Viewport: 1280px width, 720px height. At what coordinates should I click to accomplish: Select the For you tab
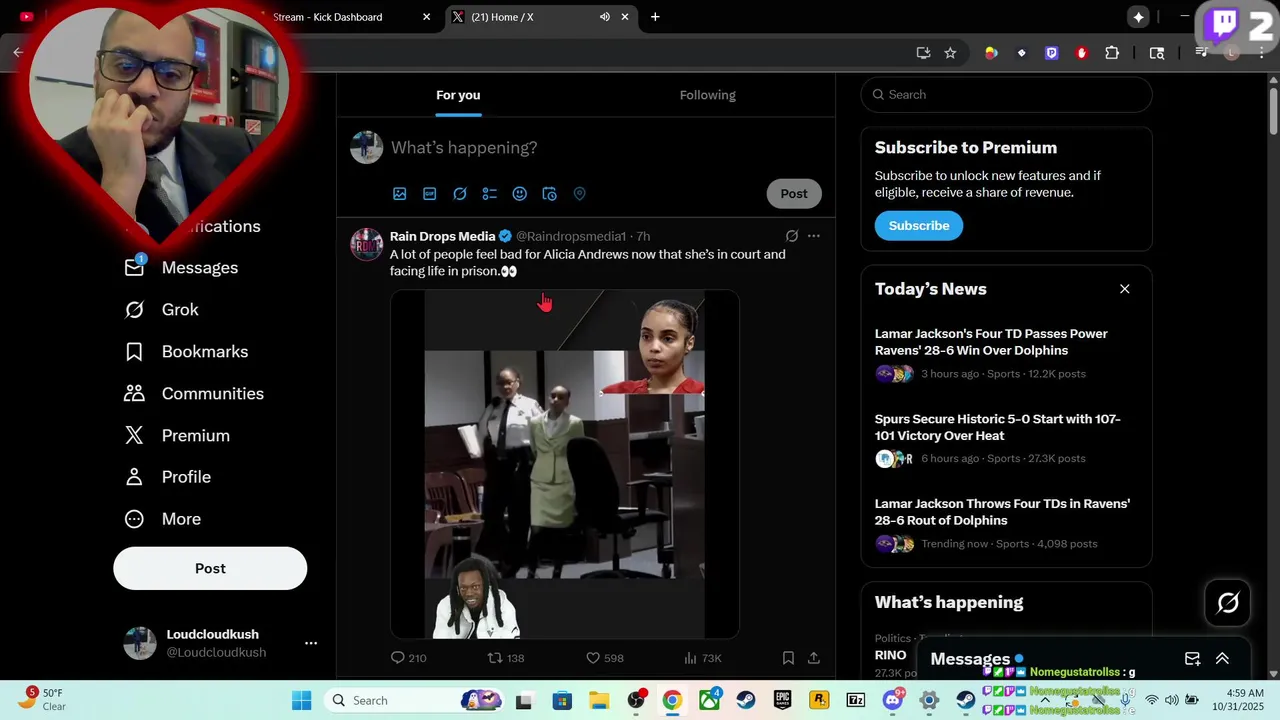pyautogui.click(x=458, y=95)
